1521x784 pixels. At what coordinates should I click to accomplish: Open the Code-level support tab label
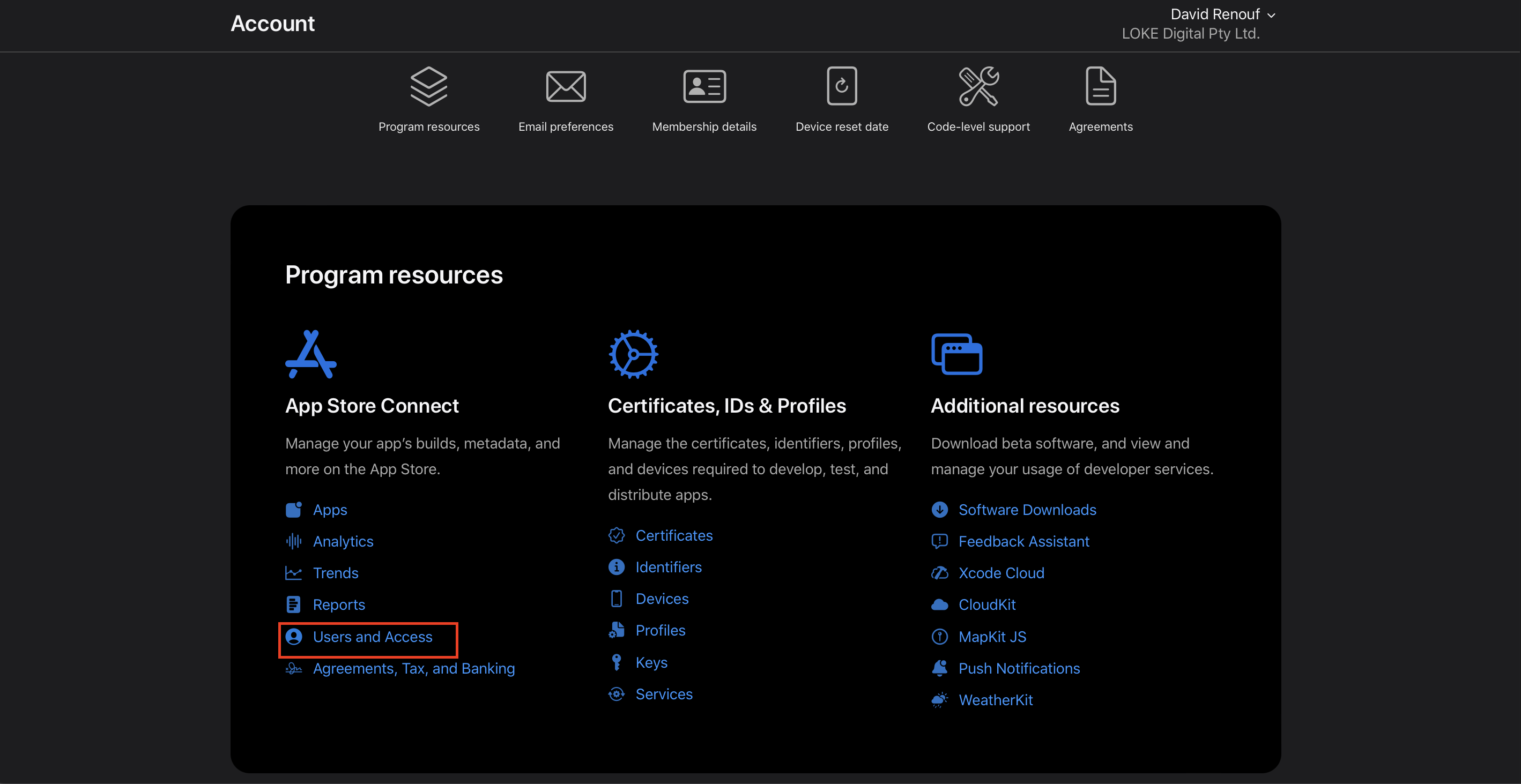pos(978,126)
